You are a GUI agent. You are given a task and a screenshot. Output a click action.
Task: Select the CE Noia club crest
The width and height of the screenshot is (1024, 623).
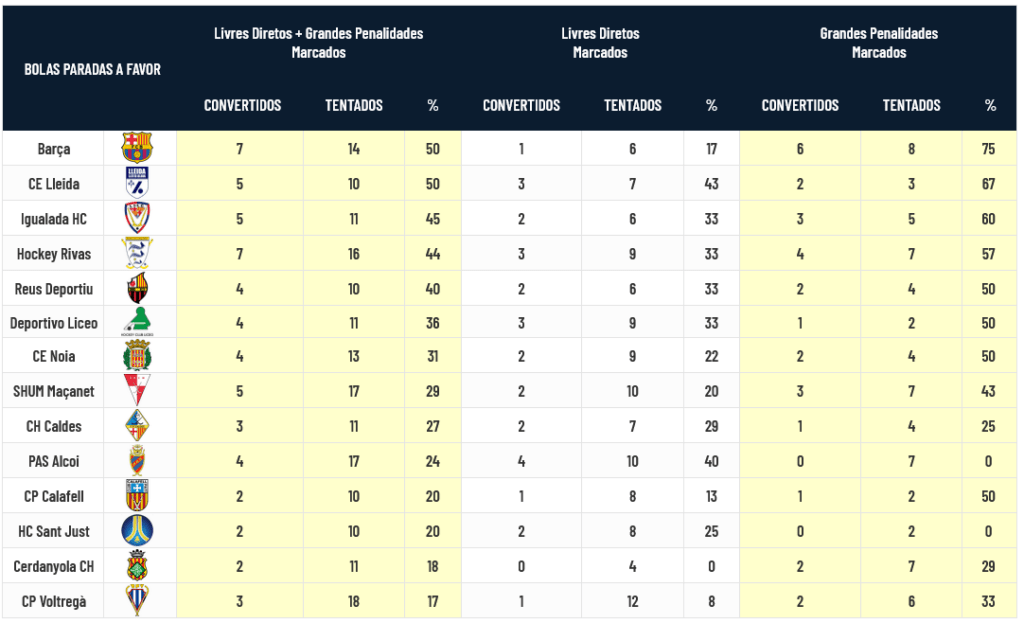tap(137, 356)
